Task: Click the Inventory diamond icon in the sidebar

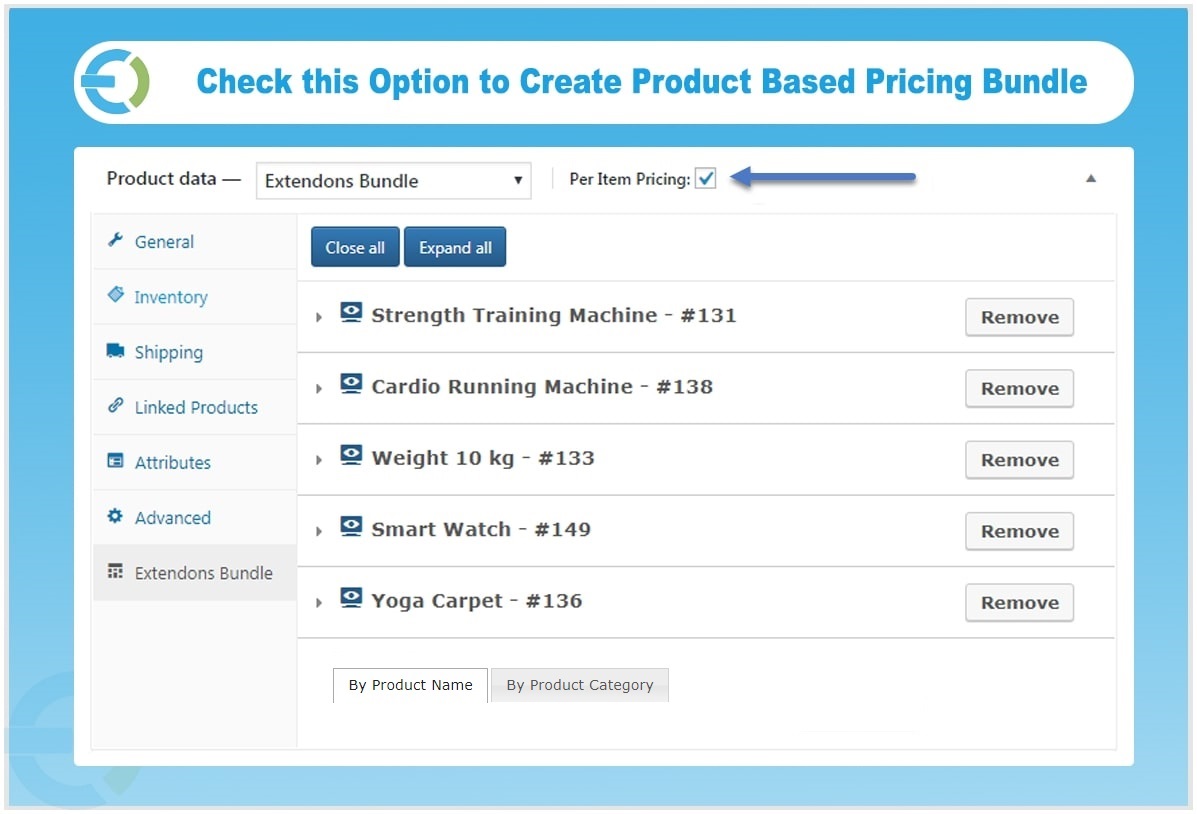Action: coord(115,296)
